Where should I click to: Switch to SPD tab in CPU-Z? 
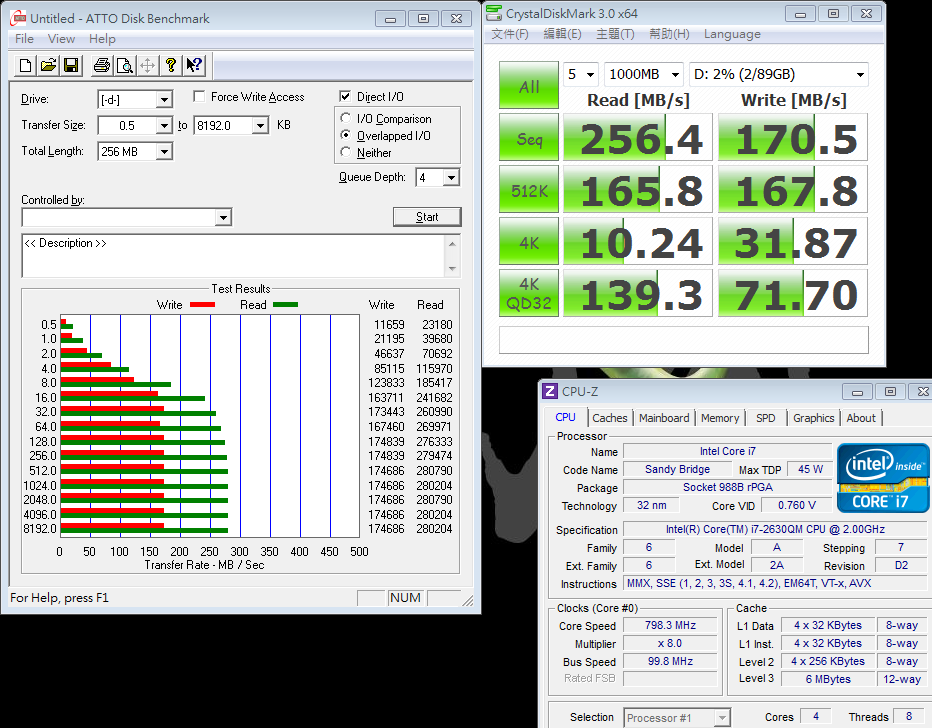coord(766,418)
